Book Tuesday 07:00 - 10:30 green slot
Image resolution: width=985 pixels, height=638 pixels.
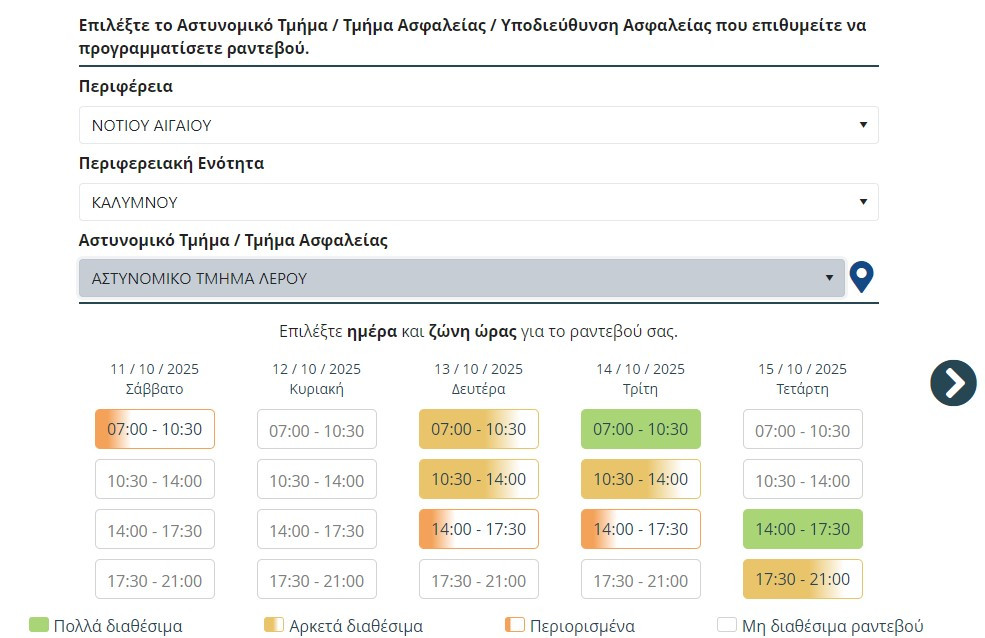[641, 430]
